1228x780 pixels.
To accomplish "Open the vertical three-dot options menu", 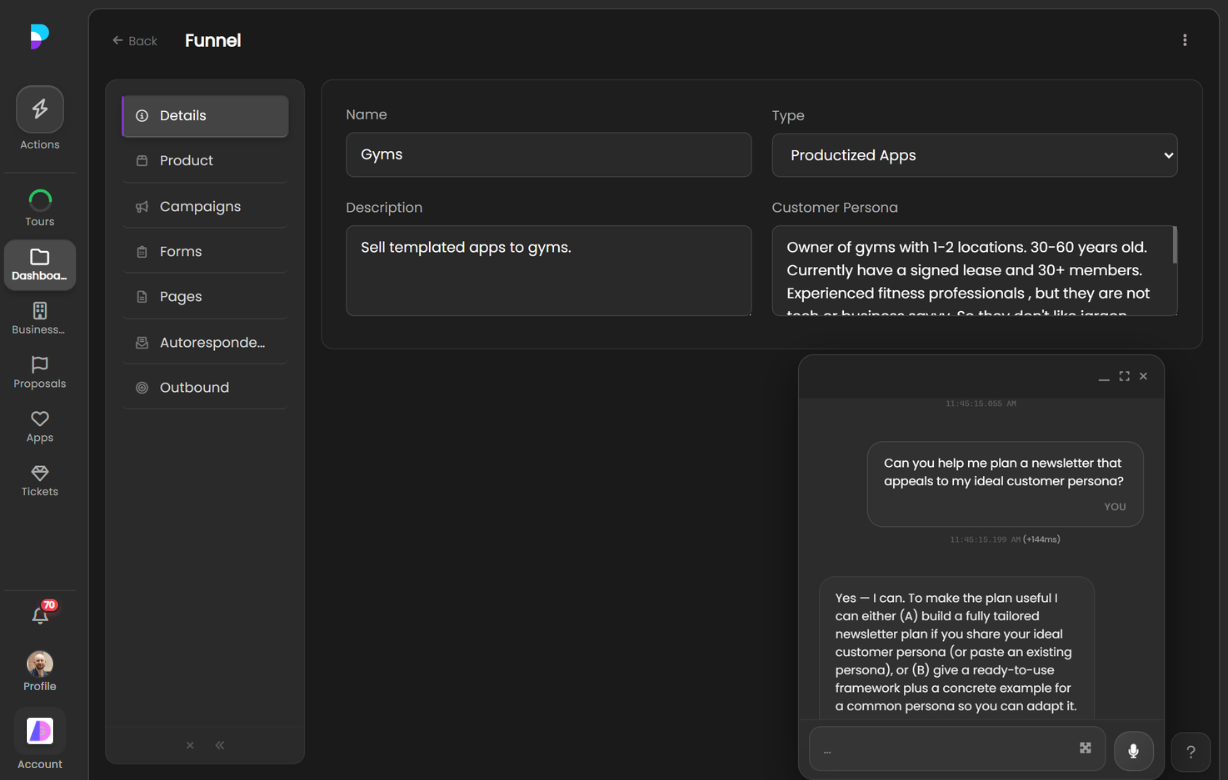I will 1185,40.
